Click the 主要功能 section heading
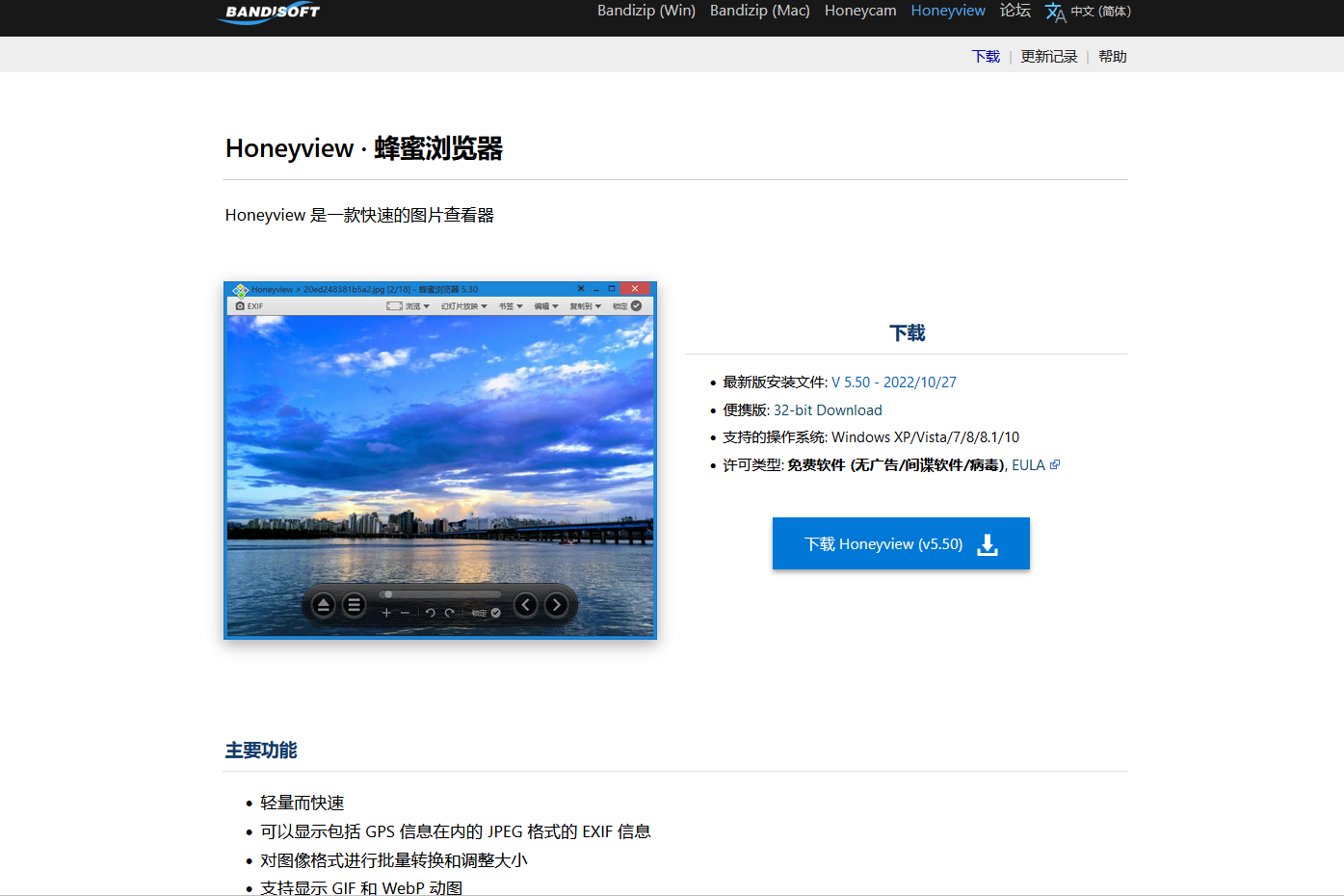Screen dimensions: 1344x896 tap(261, 751)
